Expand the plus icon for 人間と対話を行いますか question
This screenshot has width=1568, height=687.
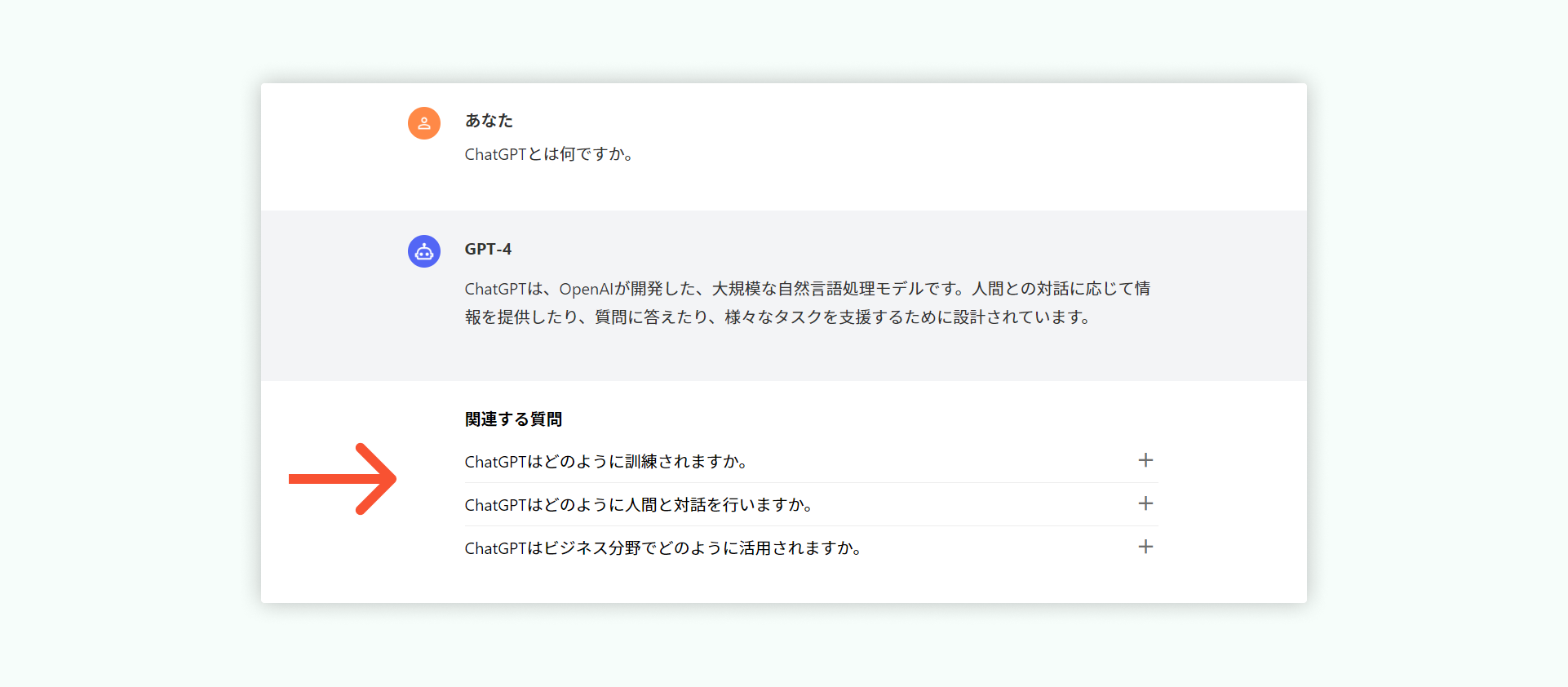click(x=1145, y=503)
